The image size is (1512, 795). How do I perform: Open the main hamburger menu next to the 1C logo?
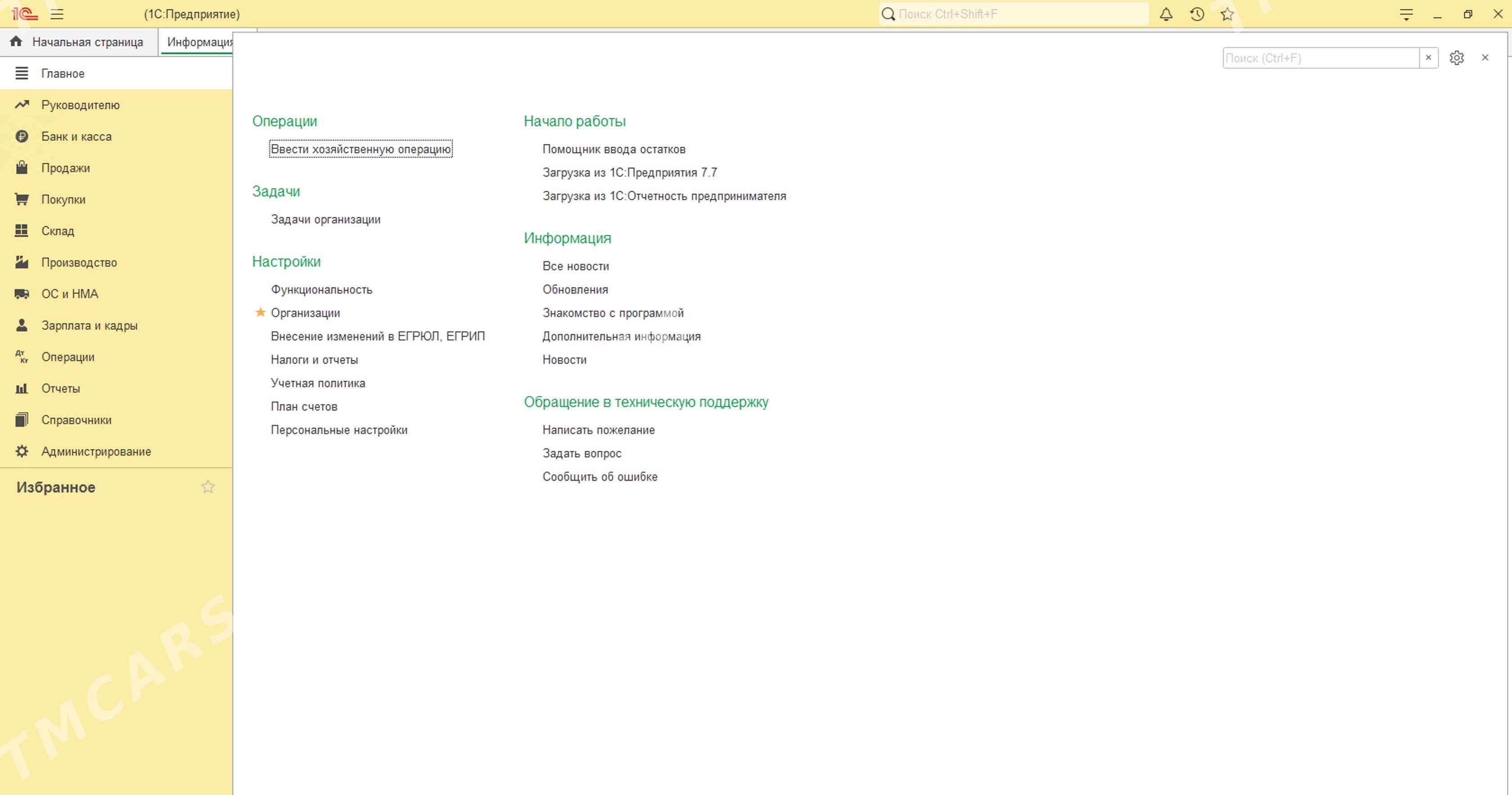57,14
